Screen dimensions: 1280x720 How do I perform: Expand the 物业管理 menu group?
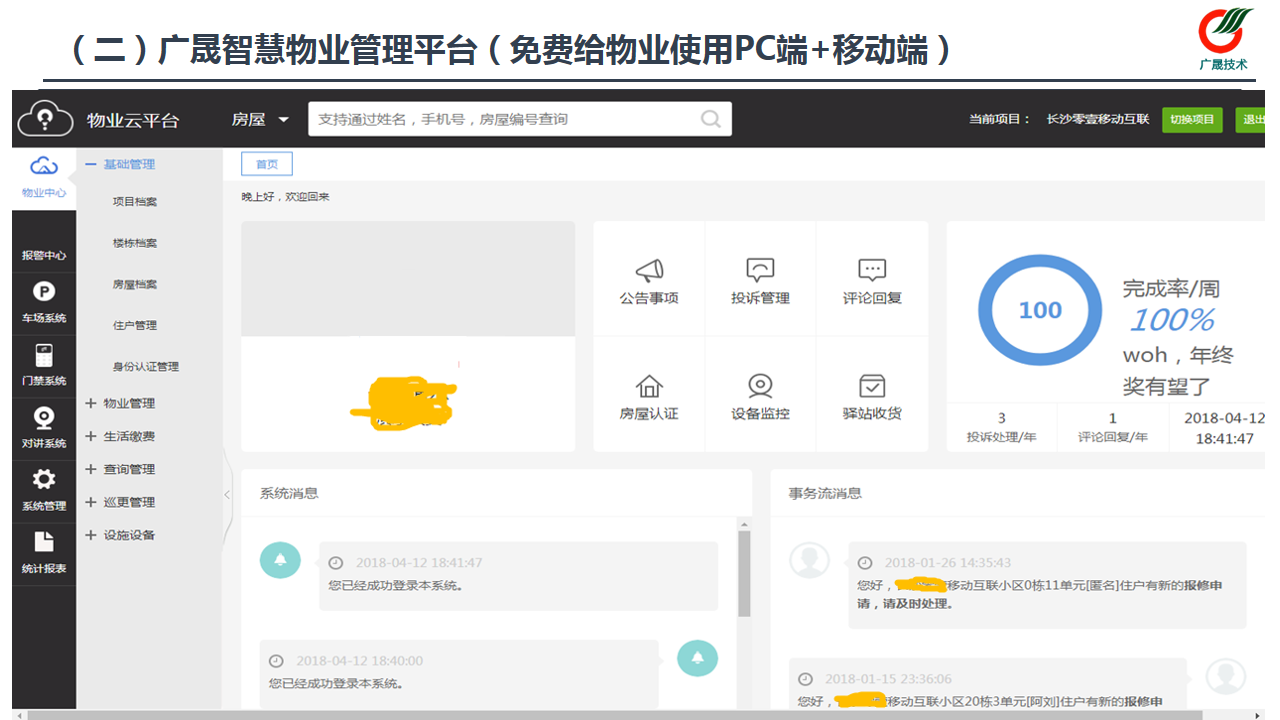pyautogui.click(x=91, y=403)
